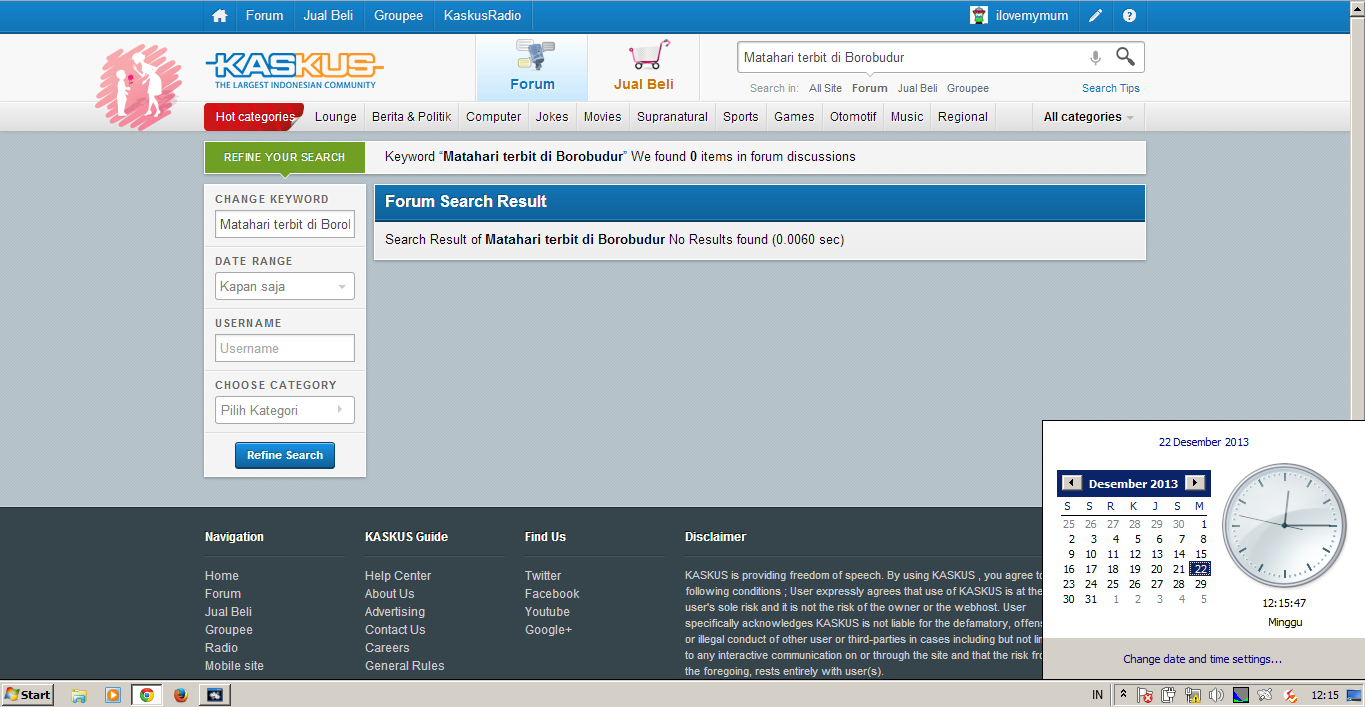Viewport: 1365px width, 707px height.
Task: Open the Computer category menu item
Action: [x=493, y=117]
